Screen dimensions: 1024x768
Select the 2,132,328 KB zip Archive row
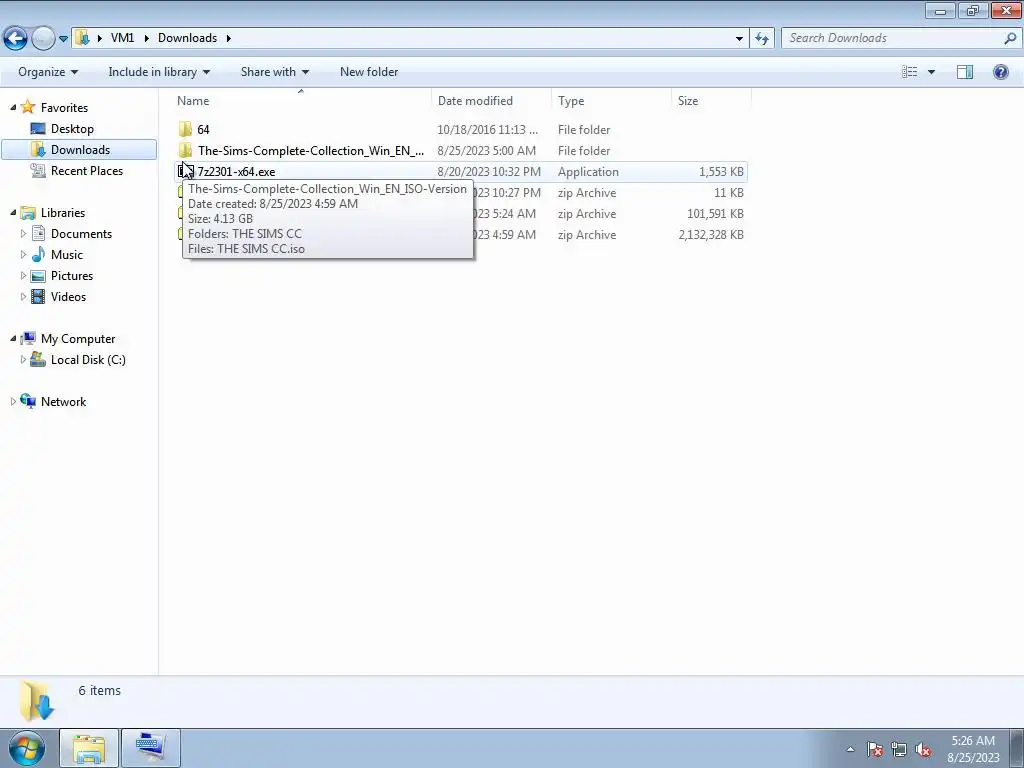tap(610, 234)
